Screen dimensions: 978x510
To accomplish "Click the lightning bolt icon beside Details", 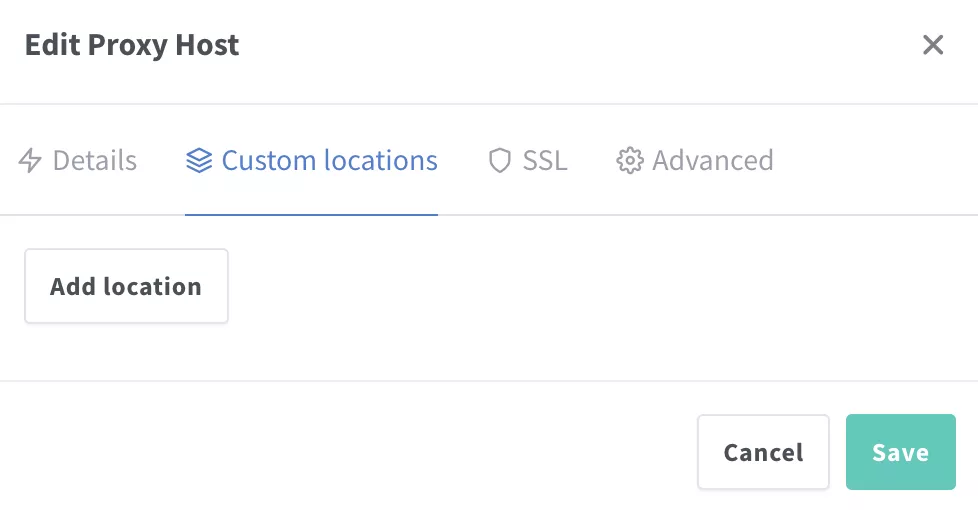I will 30,161.
